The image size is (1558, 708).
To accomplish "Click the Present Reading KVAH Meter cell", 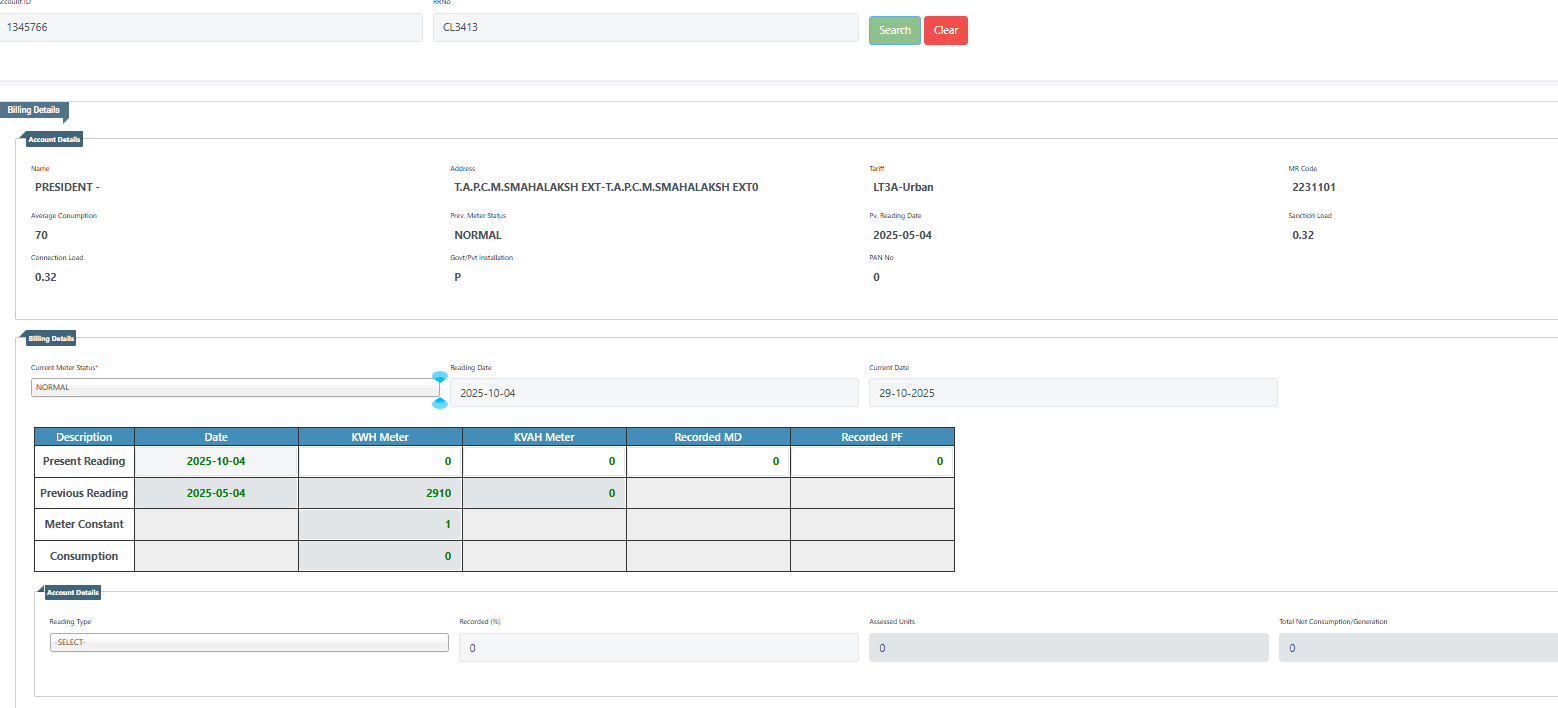I will click(x=544, y=461).
